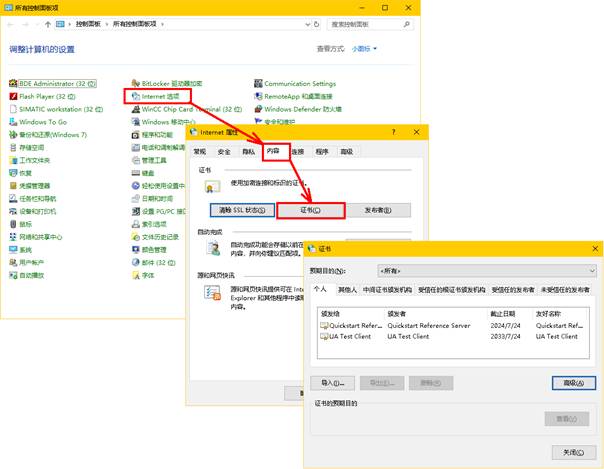The width and height of the screenshot is (604, 469).
Task: Expand the 查看方式 小图标 dropdown
Action: [361, 48]
